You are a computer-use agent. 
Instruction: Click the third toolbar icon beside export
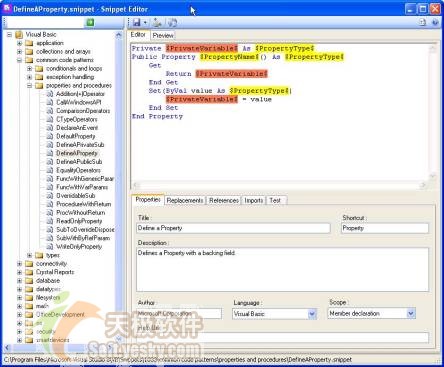coord(172,23)
